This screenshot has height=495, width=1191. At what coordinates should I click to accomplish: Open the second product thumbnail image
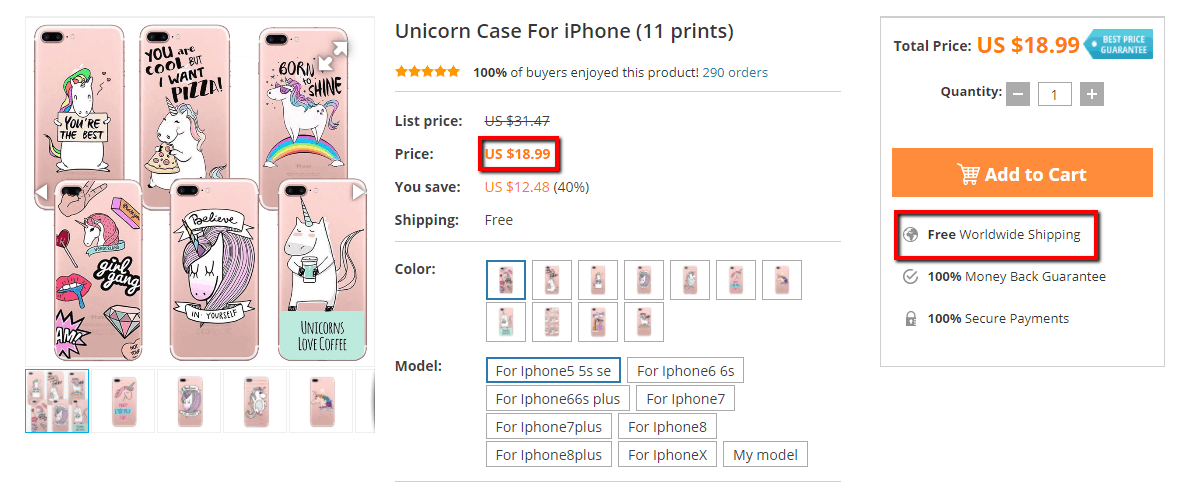[122, 401]
